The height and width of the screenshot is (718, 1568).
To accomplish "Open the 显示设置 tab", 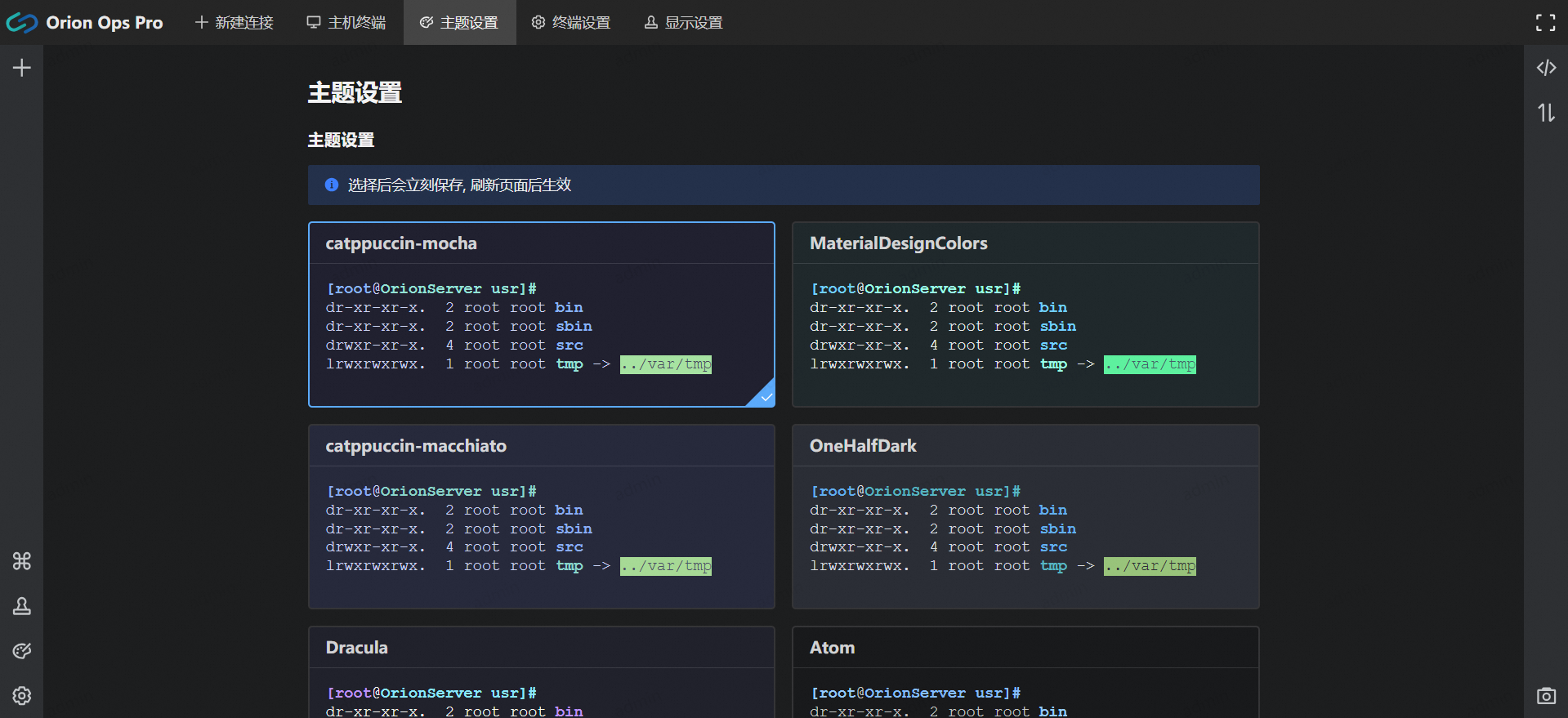I will (684, 23).
